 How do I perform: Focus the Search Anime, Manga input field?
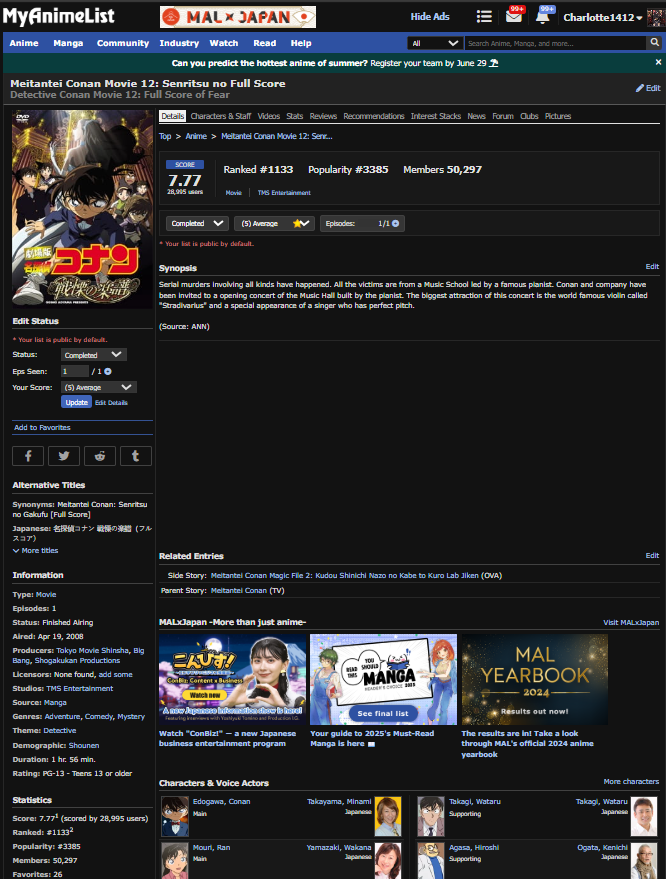tap(556, 44)
